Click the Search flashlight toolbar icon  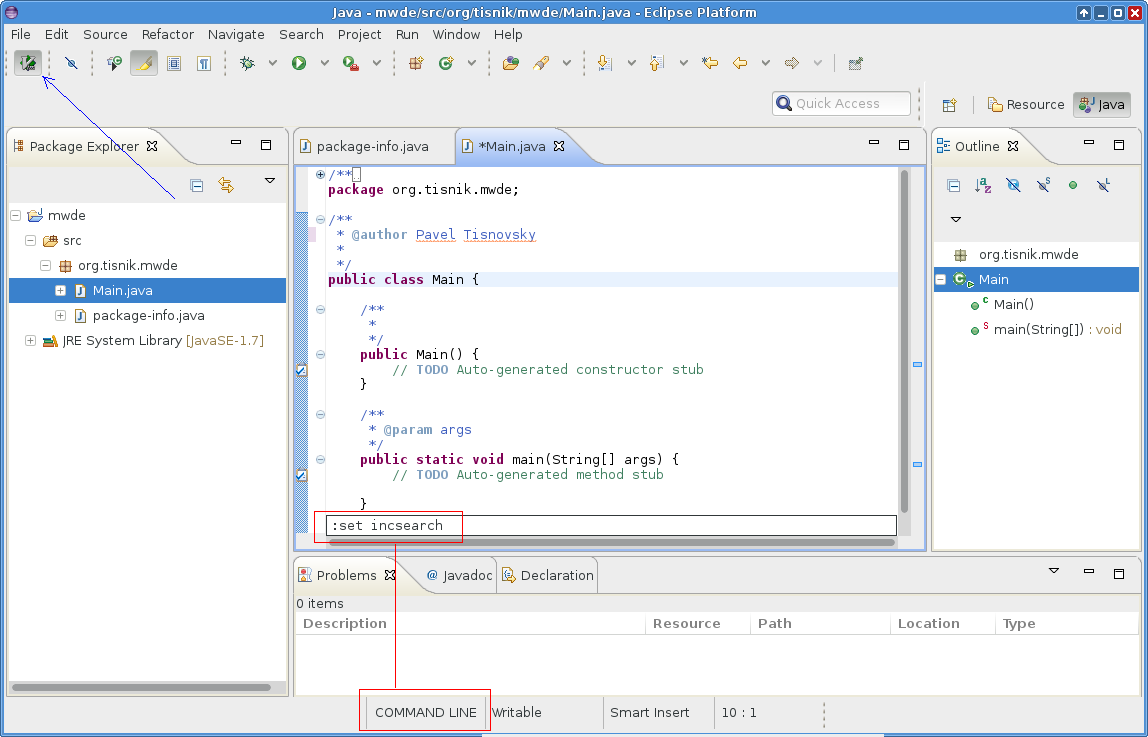click(x=541, y=64)
